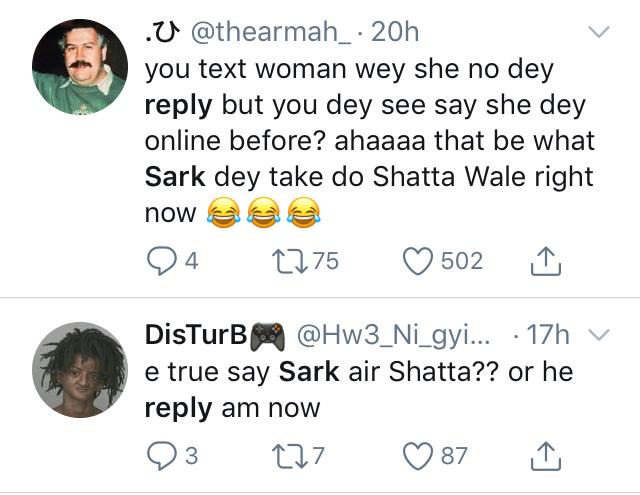This screenshot has height=495, width=640.
Task: Open DisTurB's dreadlocks profile avatar
Action: [x=80, y=370]
